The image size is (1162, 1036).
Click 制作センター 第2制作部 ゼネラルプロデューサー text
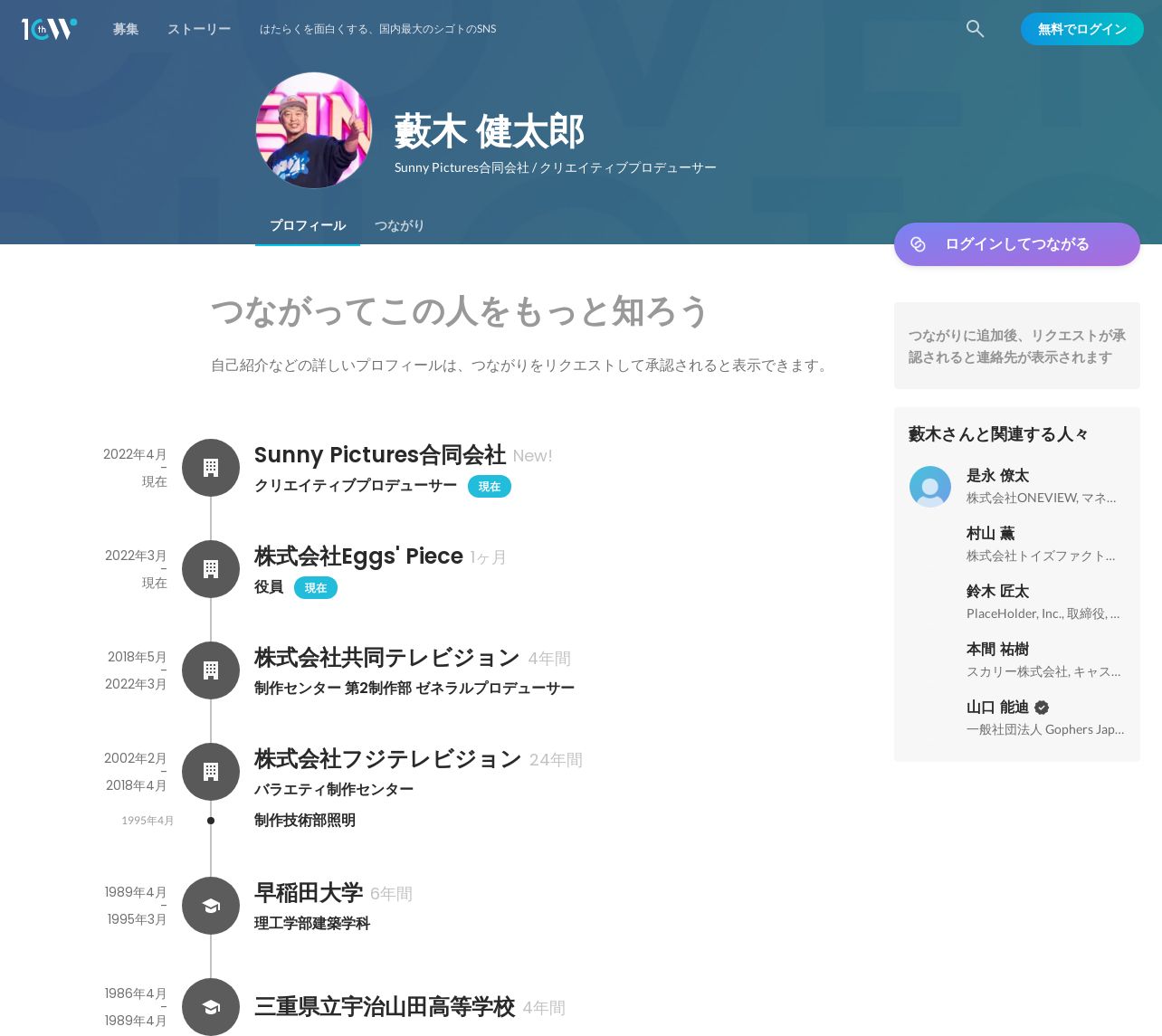pyautogui.click(x=414, y=689)
